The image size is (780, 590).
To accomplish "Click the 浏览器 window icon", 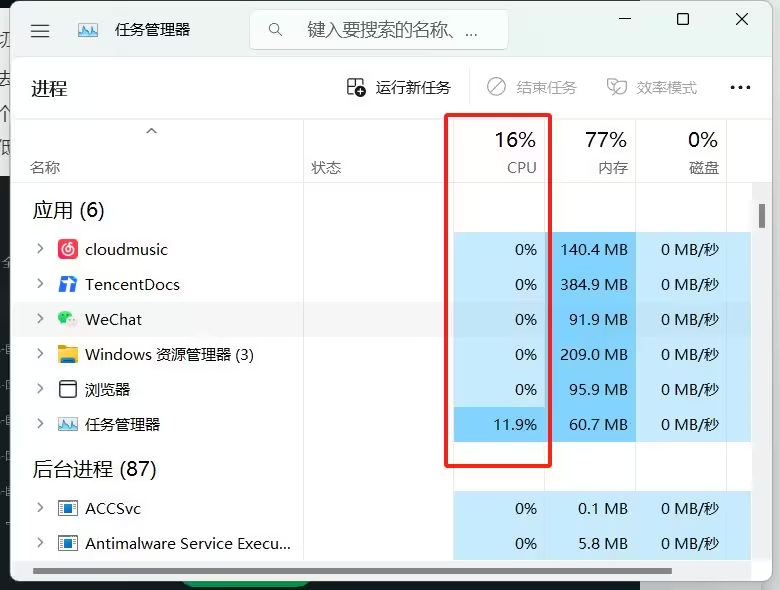I will pos(68,389).
